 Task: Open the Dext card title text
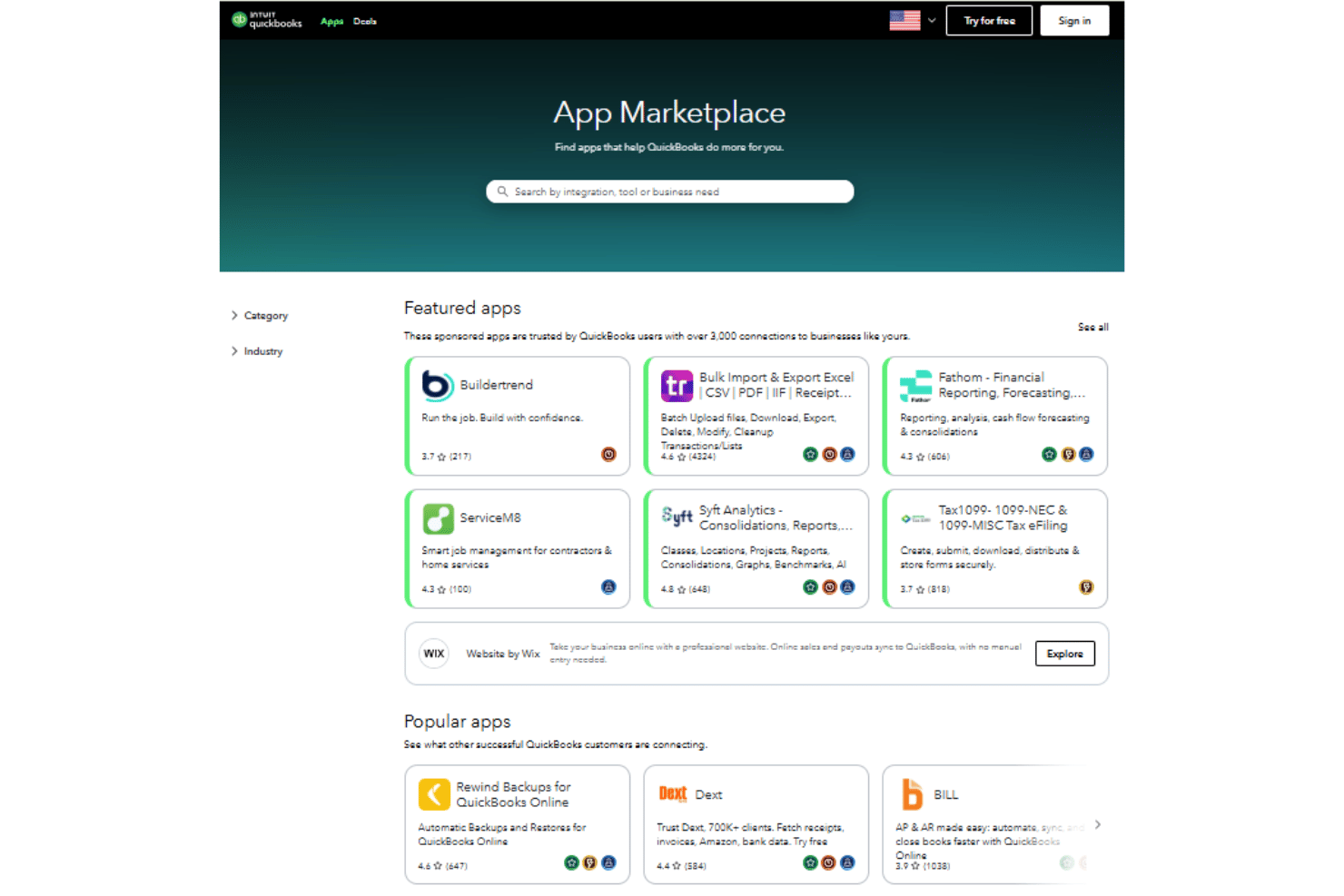point(708,794)
